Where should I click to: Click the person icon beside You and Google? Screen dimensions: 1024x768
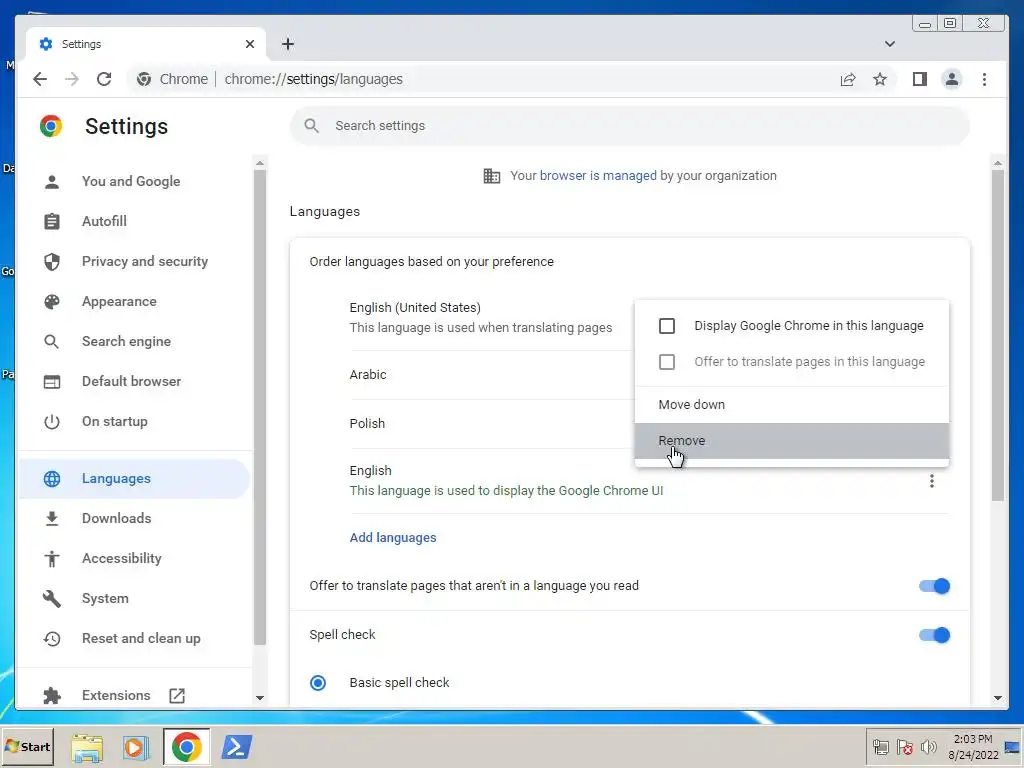(52, 182)
